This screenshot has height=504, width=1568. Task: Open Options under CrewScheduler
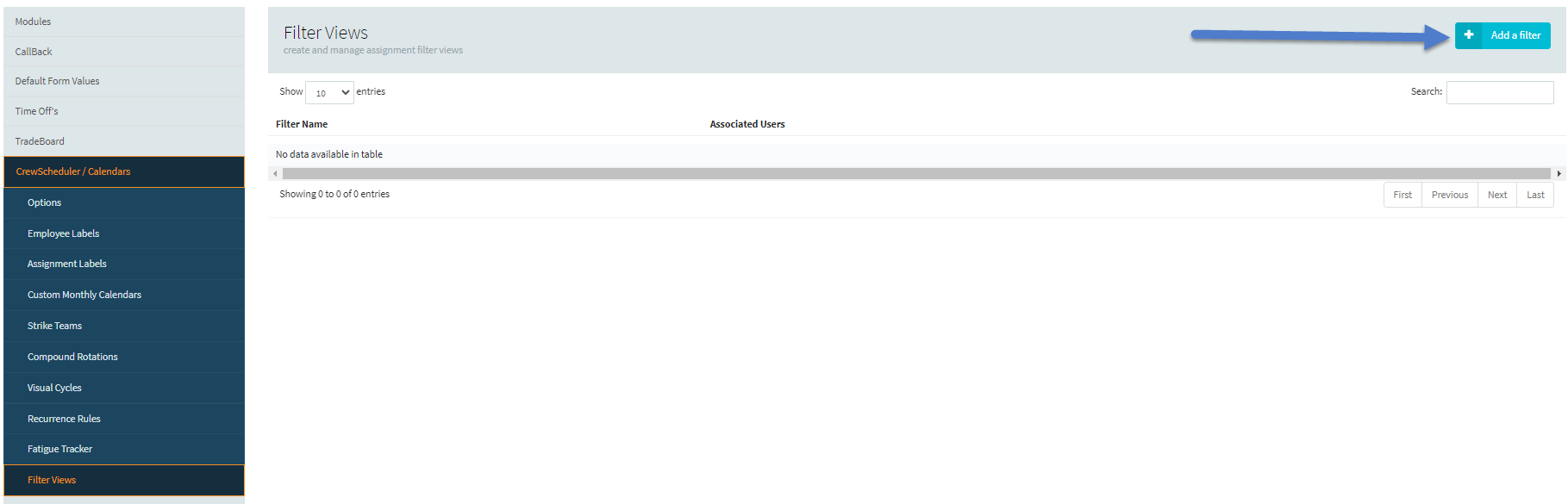(124, 202)
